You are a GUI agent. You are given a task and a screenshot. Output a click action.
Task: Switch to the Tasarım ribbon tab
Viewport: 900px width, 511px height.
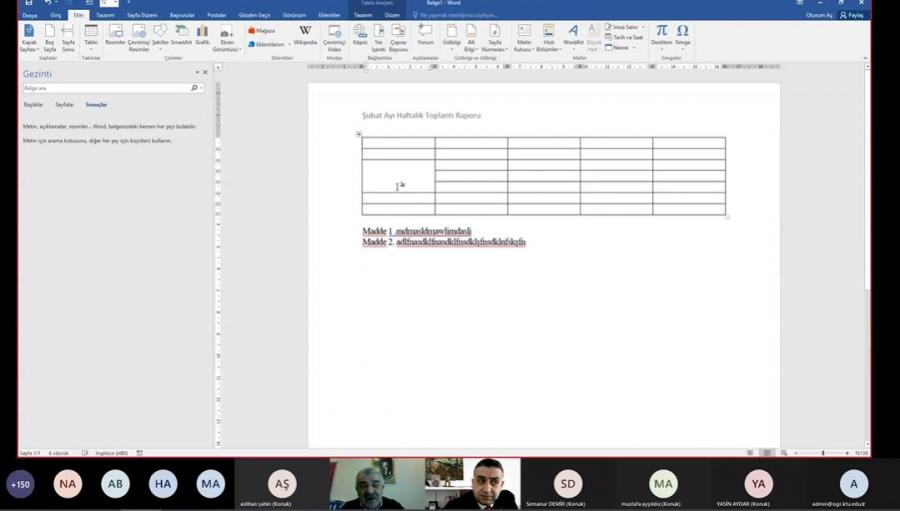coord(105,16)
